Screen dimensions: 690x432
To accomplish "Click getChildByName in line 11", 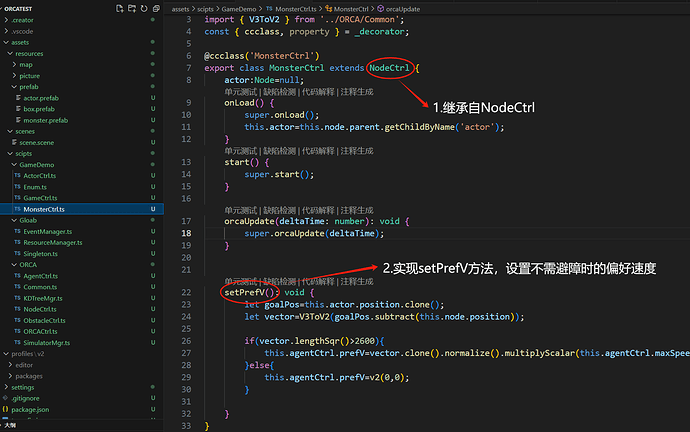I will pos(419,127).
